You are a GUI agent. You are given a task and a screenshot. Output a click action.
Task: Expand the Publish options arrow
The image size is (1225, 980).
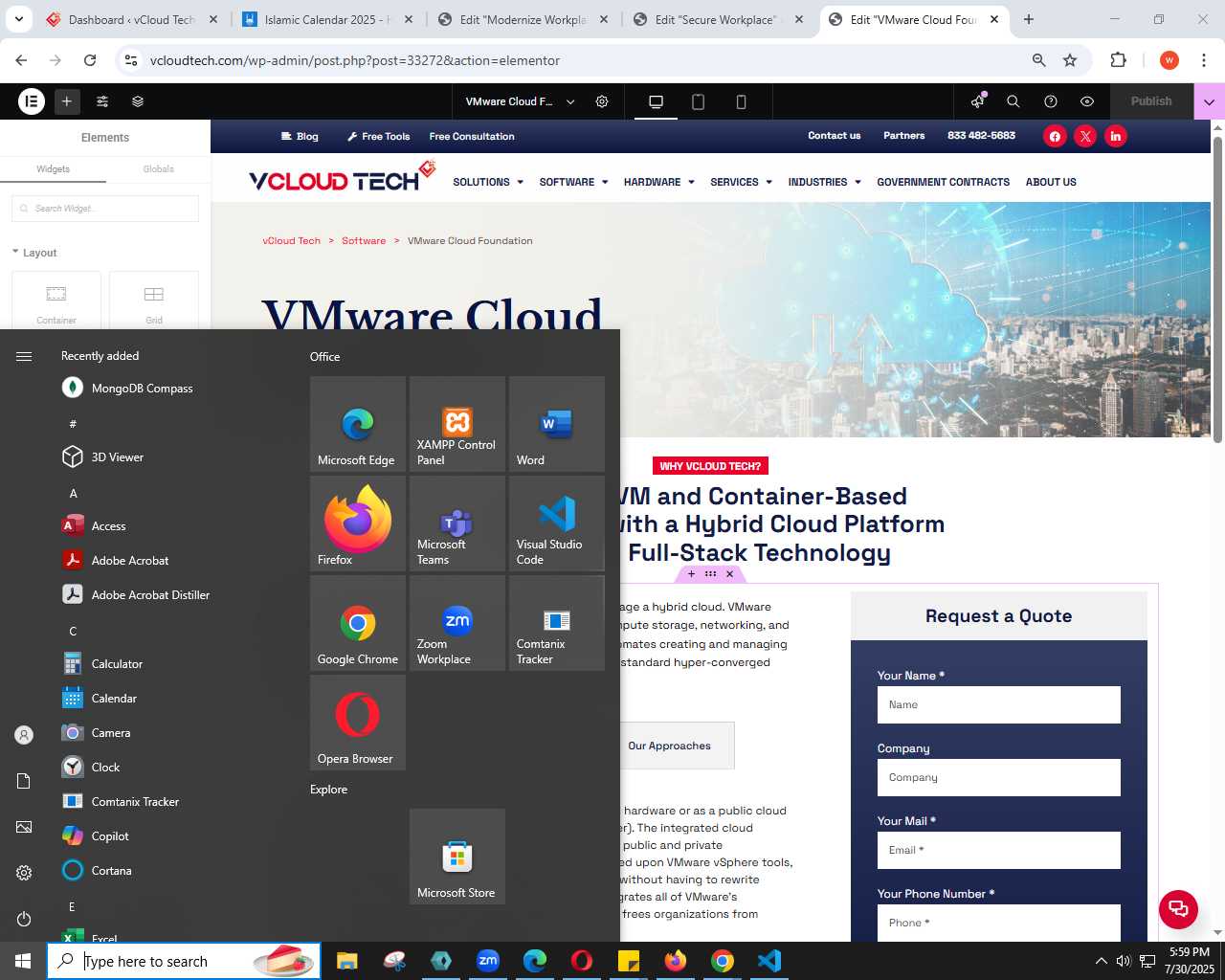pos(1209,101)
